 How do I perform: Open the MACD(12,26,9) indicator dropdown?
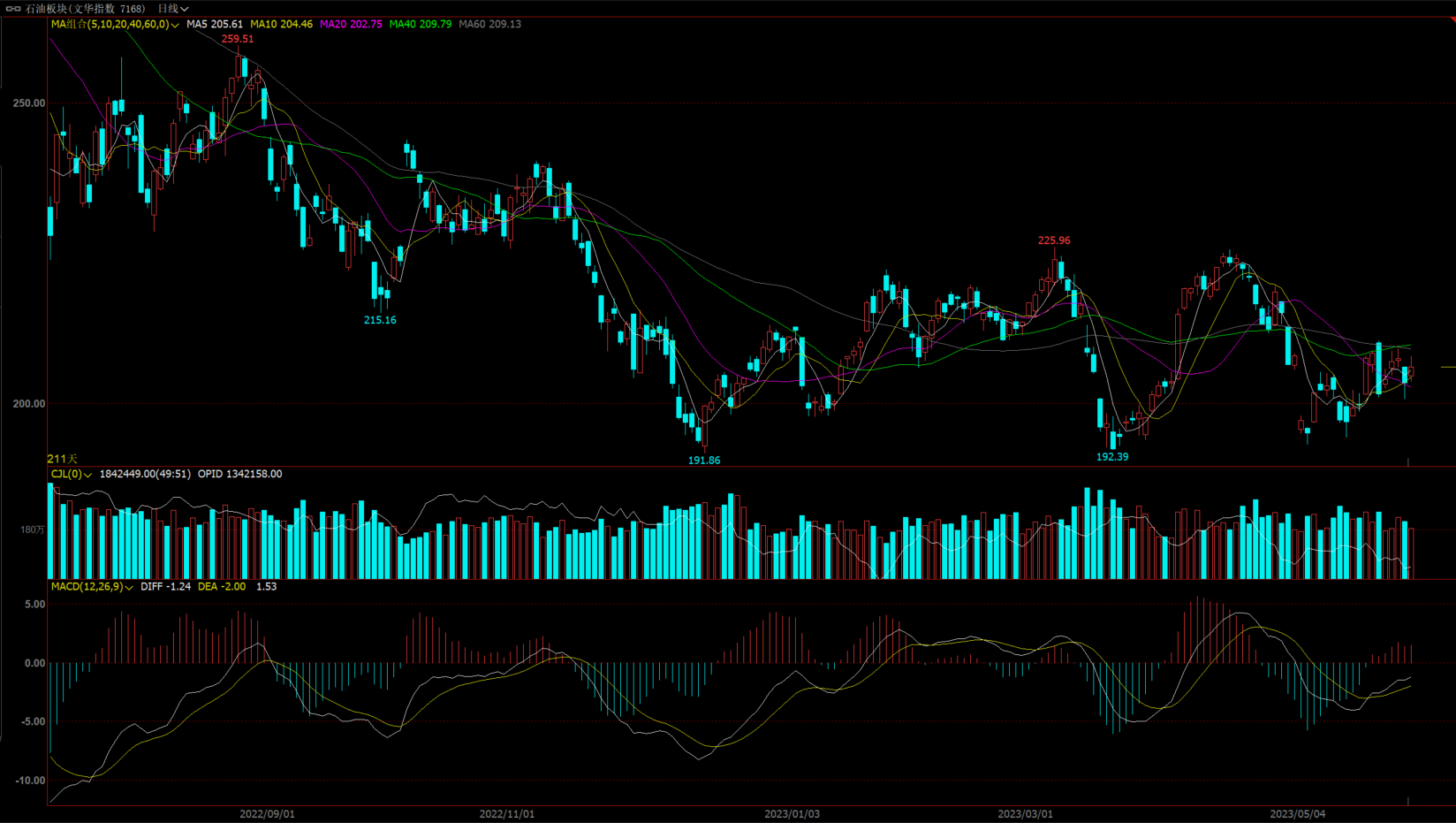92,587
